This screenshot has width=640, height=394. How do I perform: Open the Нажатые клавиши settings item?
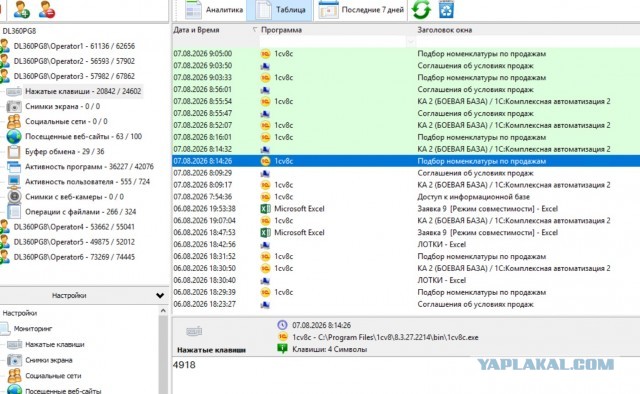55,345
